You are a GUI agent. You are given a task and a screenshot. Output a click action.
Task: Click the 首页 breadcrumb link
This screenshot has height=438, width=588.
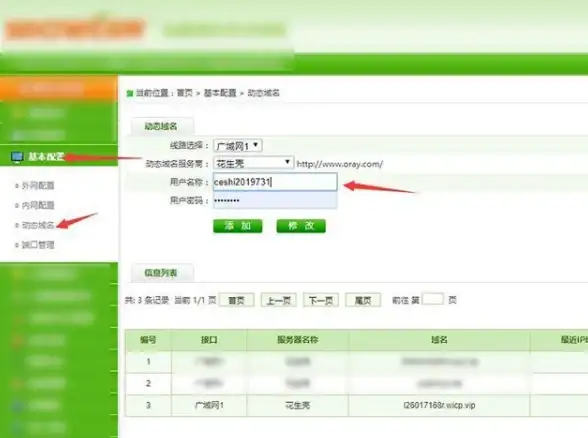click(184, 93)
